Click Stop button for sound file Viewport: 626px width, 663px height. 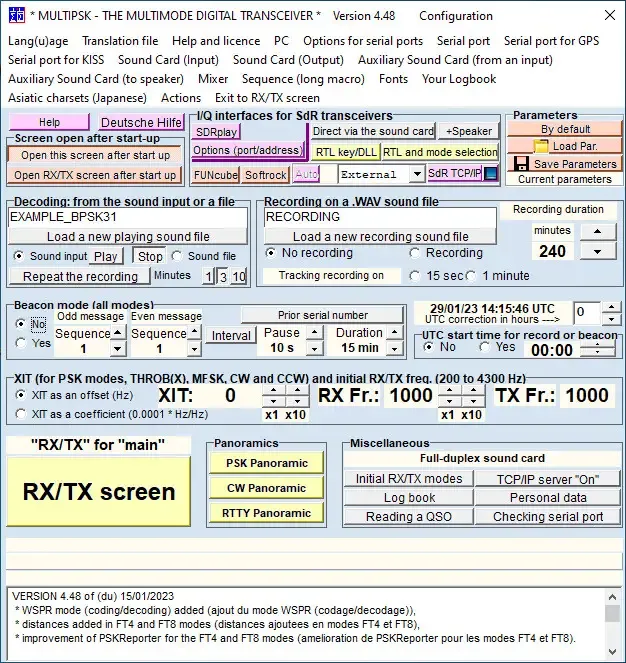[150, 256]
